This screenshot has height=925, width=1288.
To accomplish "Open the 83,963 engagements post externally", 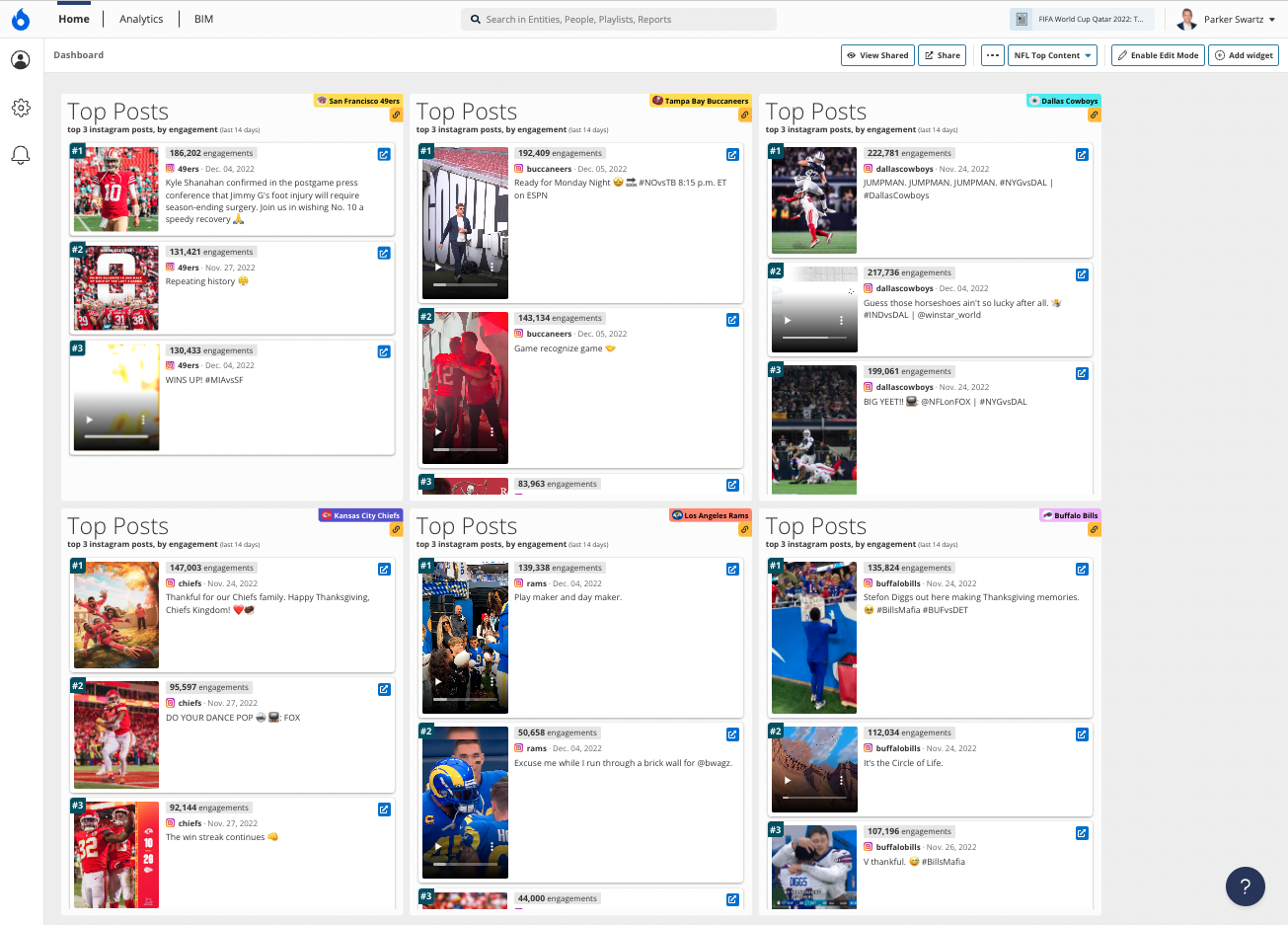I will tap(732, 485).
